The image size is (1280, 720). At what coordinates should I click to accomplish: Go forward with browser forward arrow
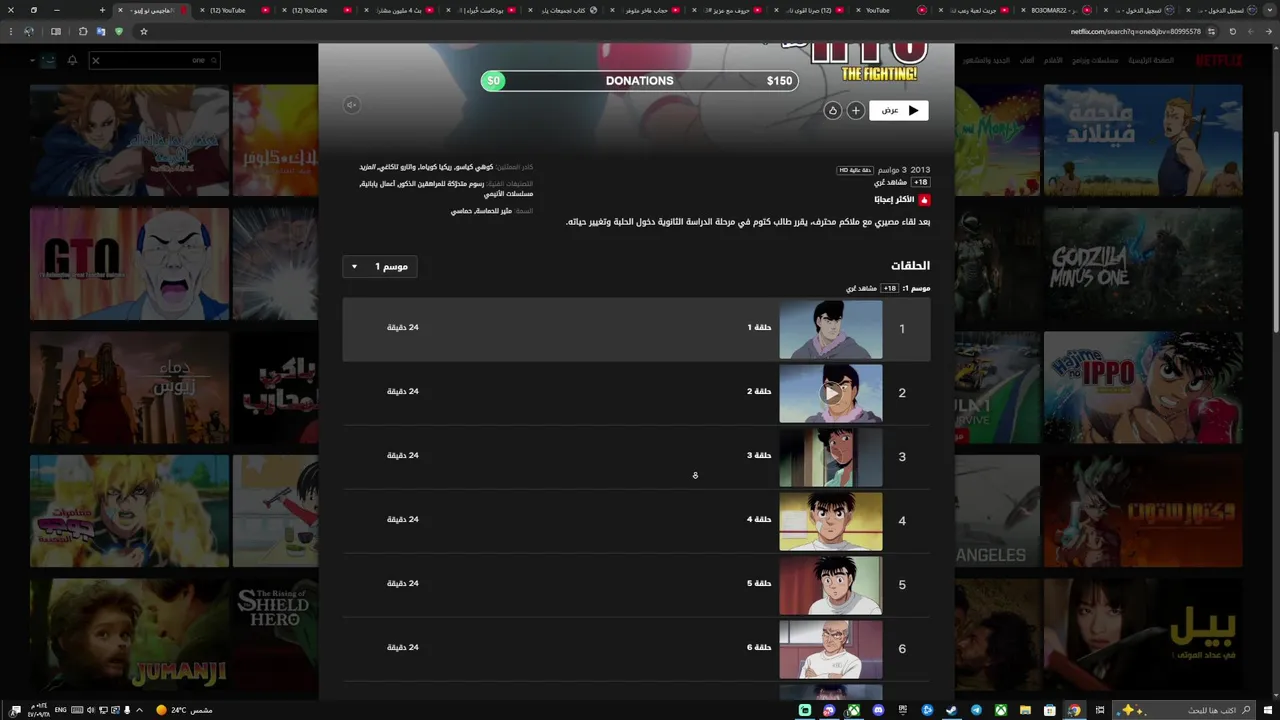tap(1251, 31)
